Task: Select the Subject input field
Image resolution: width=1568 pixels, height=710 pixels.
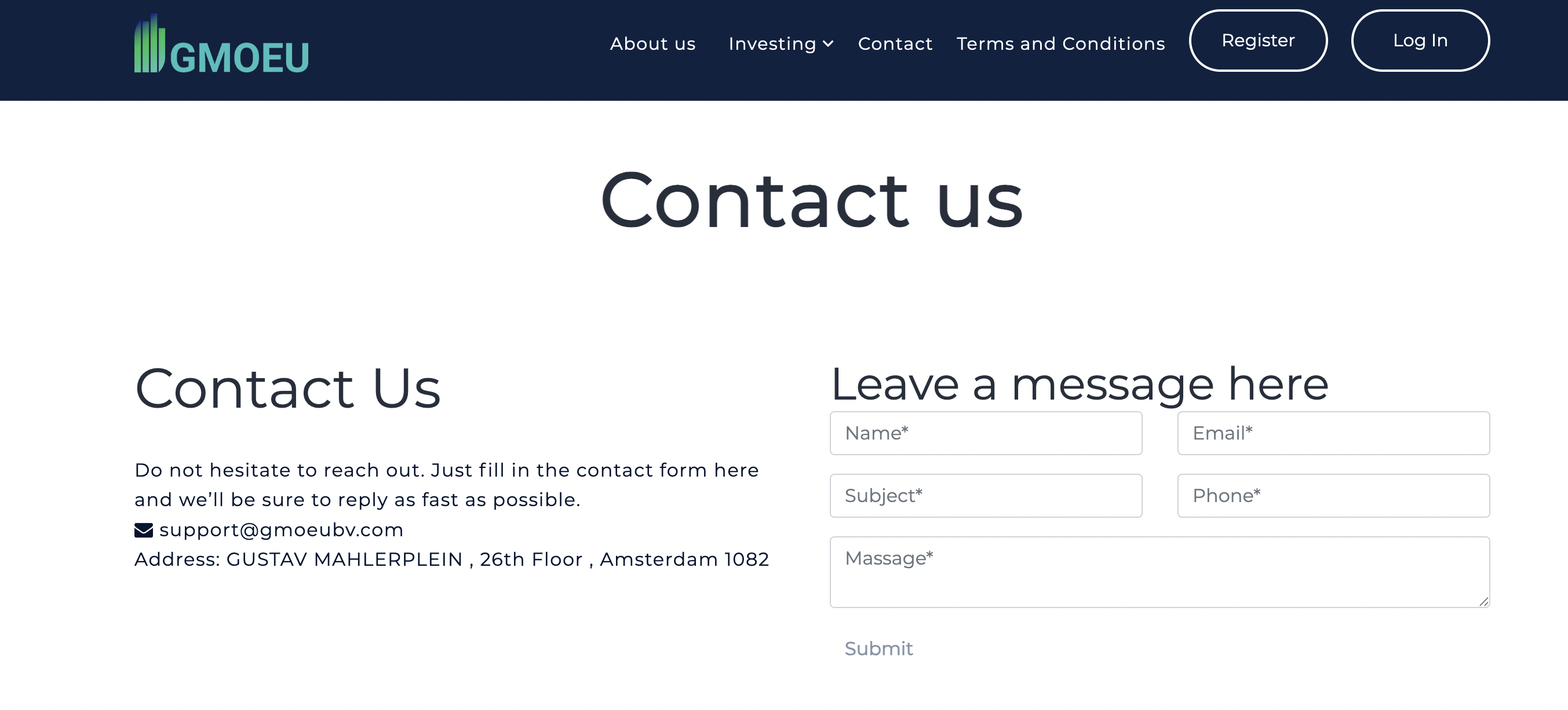Action: (x=986, y=496)
